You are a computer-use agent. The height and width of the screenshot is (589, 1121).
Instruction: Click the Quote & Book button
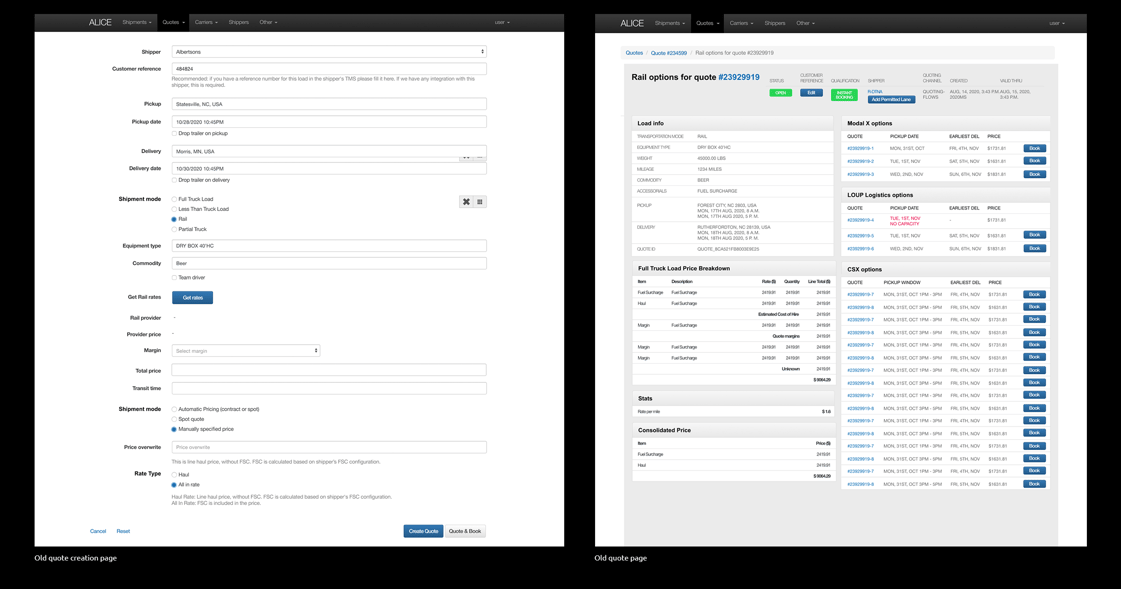[465, 531]
